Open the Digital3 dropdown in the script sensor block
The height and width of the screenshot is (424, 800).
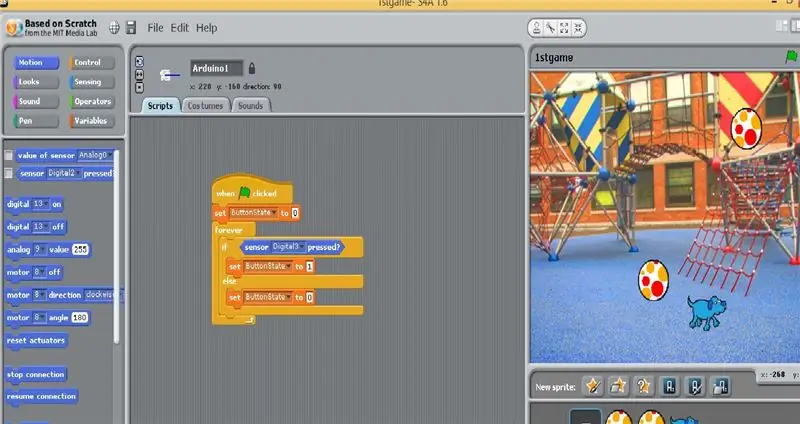click(288, 247)
